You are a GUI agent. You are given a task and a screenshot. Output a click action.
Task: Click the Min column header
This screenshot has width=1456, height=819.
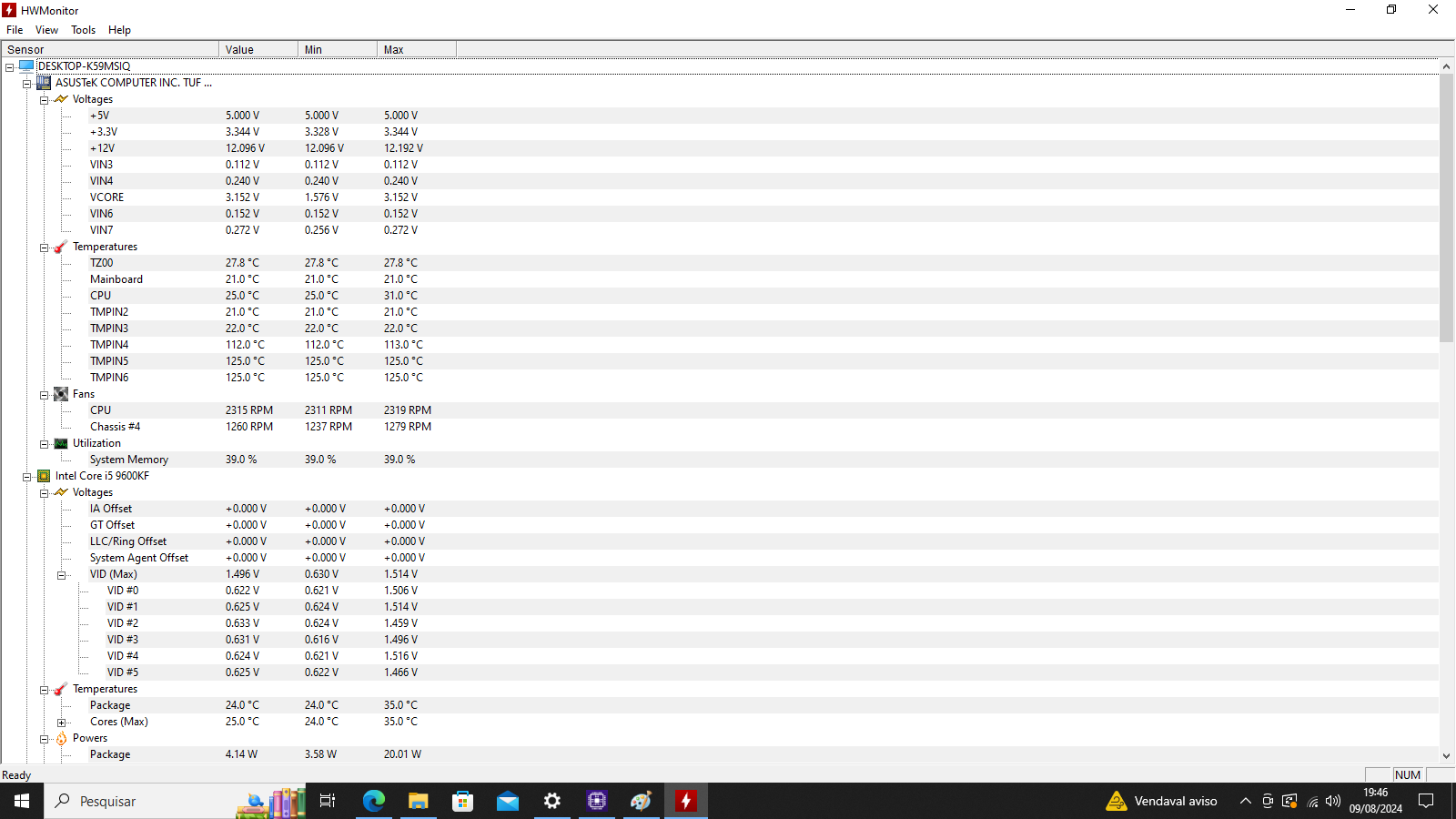click(x=338, y=49)
